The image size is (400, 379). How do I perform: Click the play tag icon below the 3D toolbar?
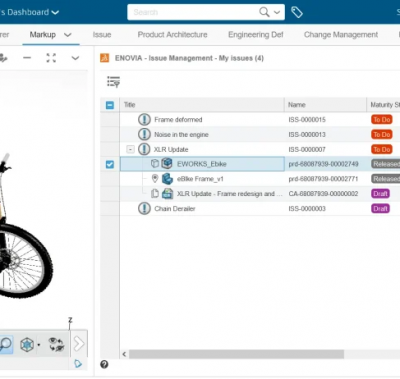coord(78,364)
